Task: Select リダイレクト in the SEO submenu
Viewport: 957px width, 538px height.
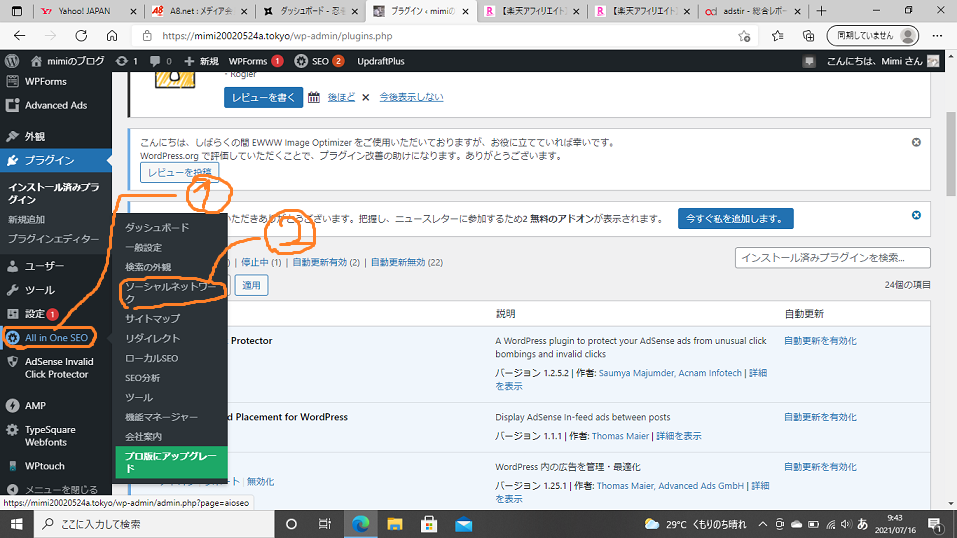Action: 152,338
